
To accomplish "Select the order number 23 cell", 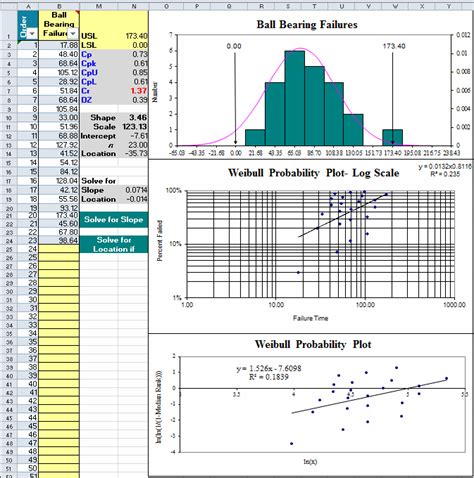I will point(28,240).
